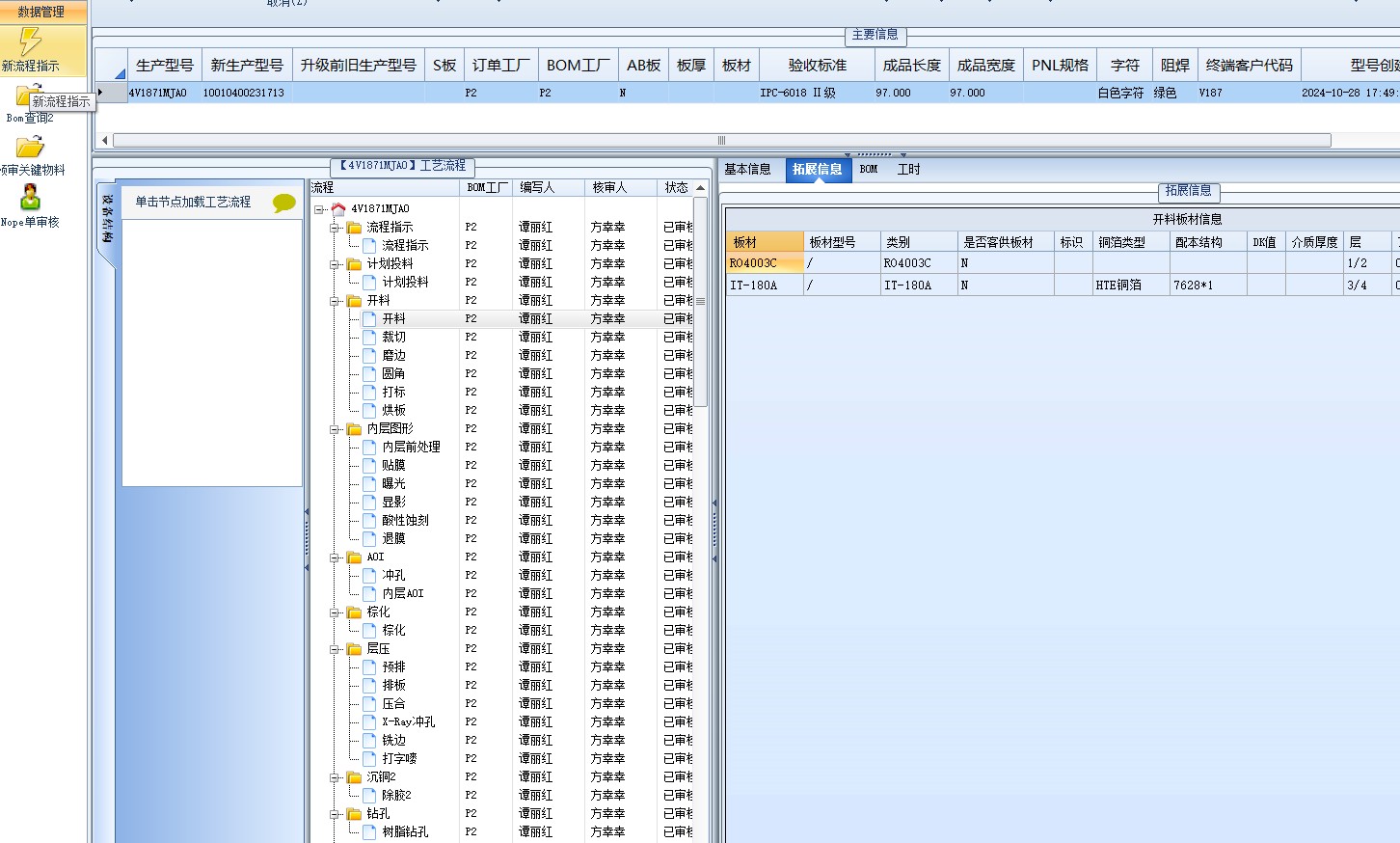Open the 预审关键物料 folder icon
Image resolution: width=1400 pixels, height=843 pixels.
(30, 147)
